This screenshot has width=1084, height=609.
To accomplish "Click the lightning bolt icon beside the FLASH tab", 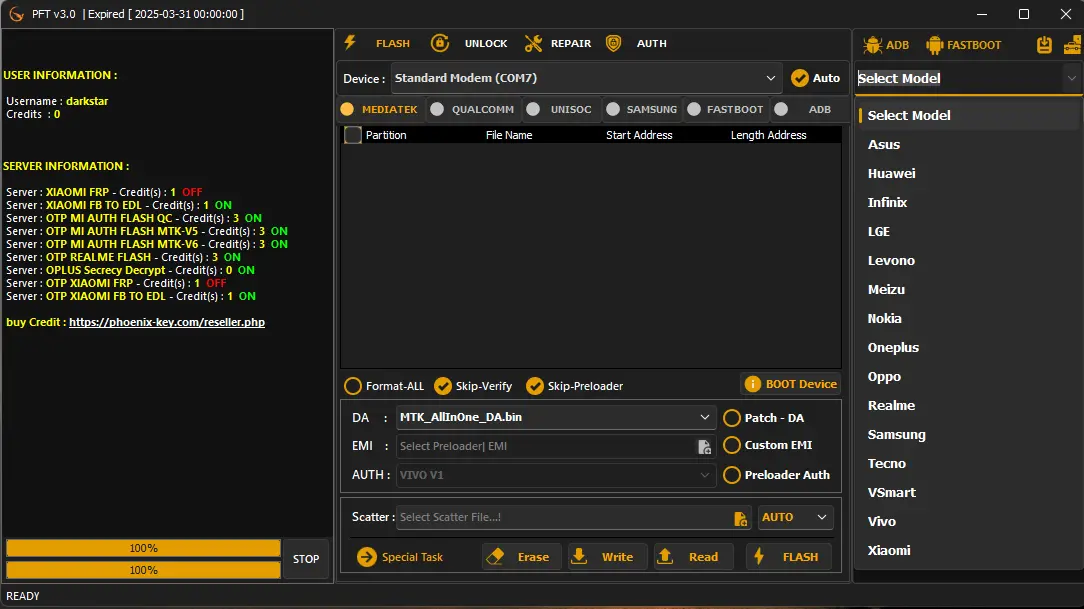I will click(x=350, y=43).
